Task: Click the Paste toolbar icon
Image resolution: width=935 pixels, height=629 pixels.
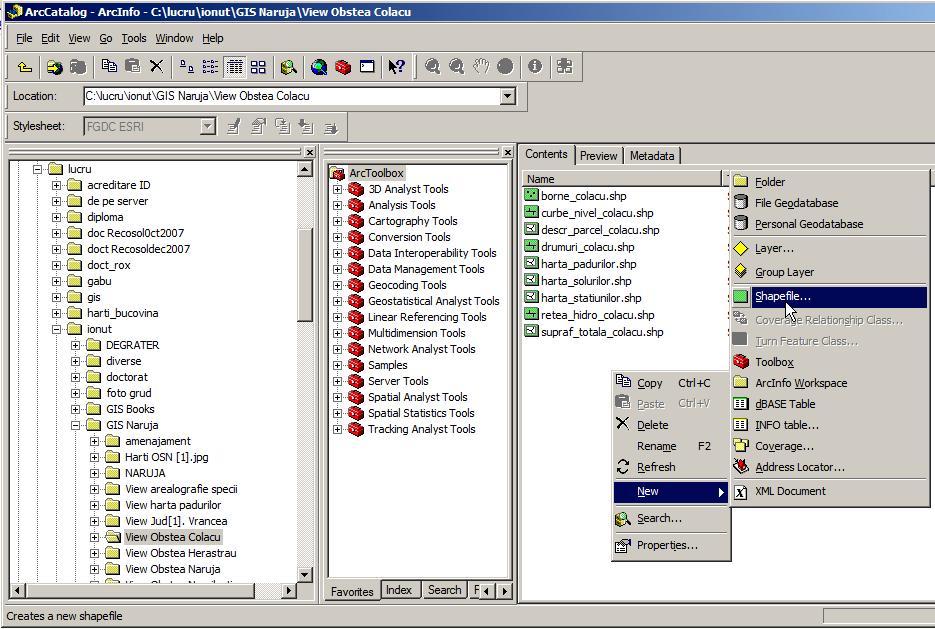Action: click(132, 66)
